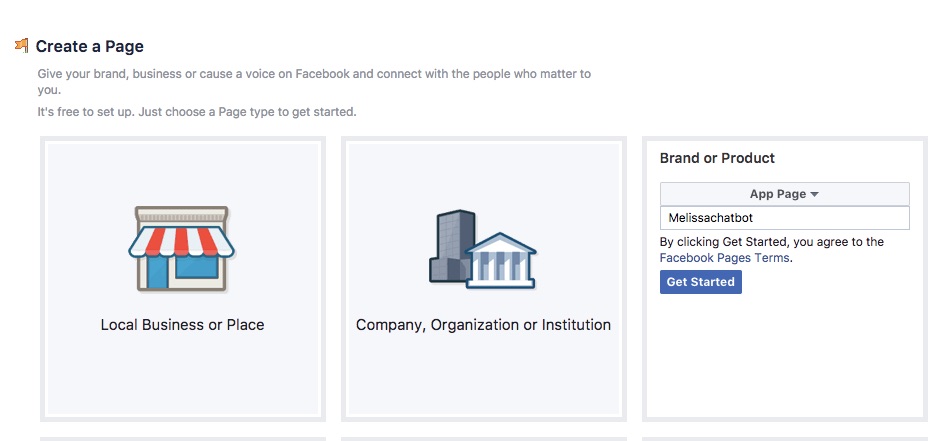Click the Melissachatbot page name field
948x441 pixels.
[x=784, y=218]
